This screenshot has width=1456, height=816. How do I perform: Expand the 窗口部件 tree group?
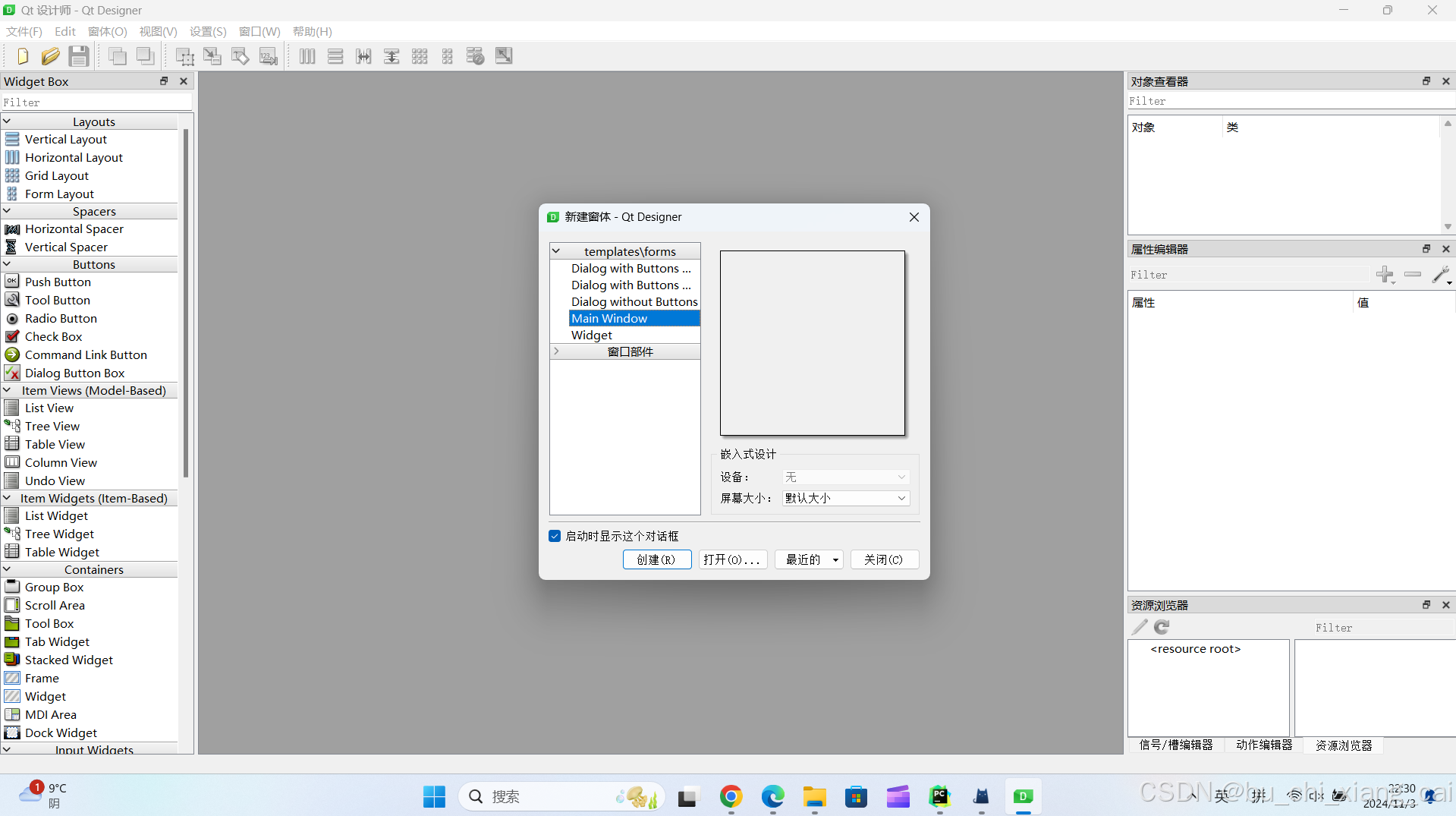[556, 351]
